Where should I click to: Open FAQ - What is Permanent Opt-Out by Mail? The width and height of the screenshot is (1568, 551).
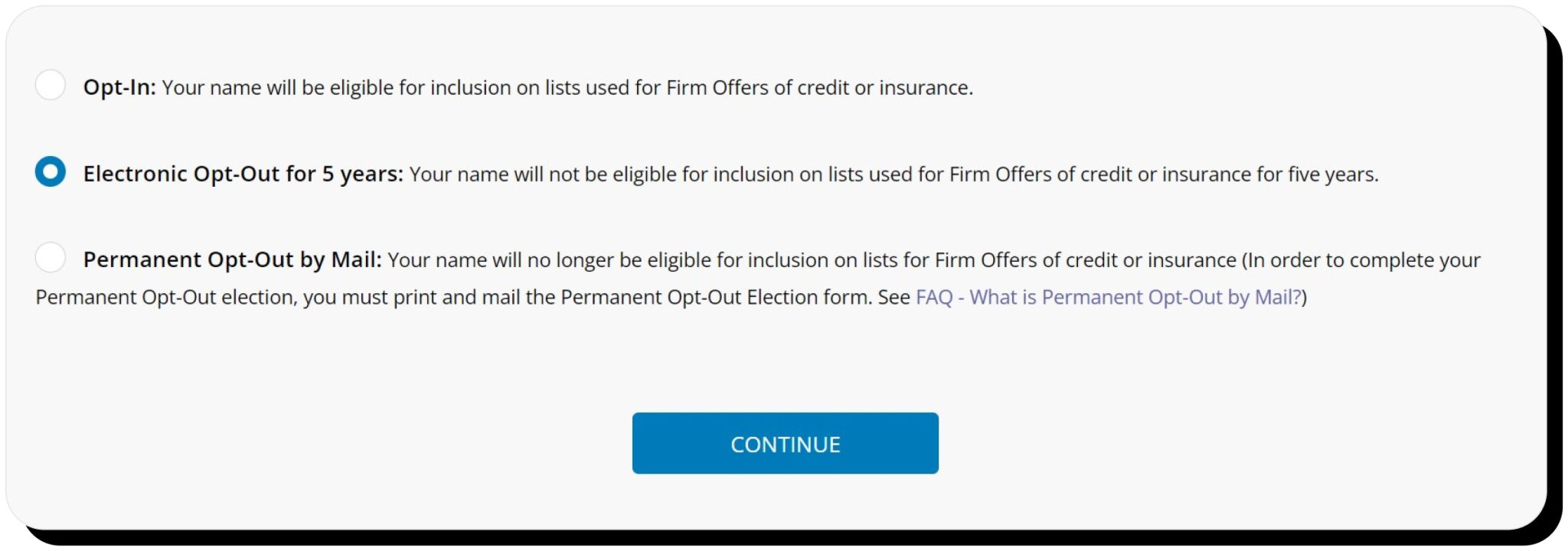(1108, 297)
